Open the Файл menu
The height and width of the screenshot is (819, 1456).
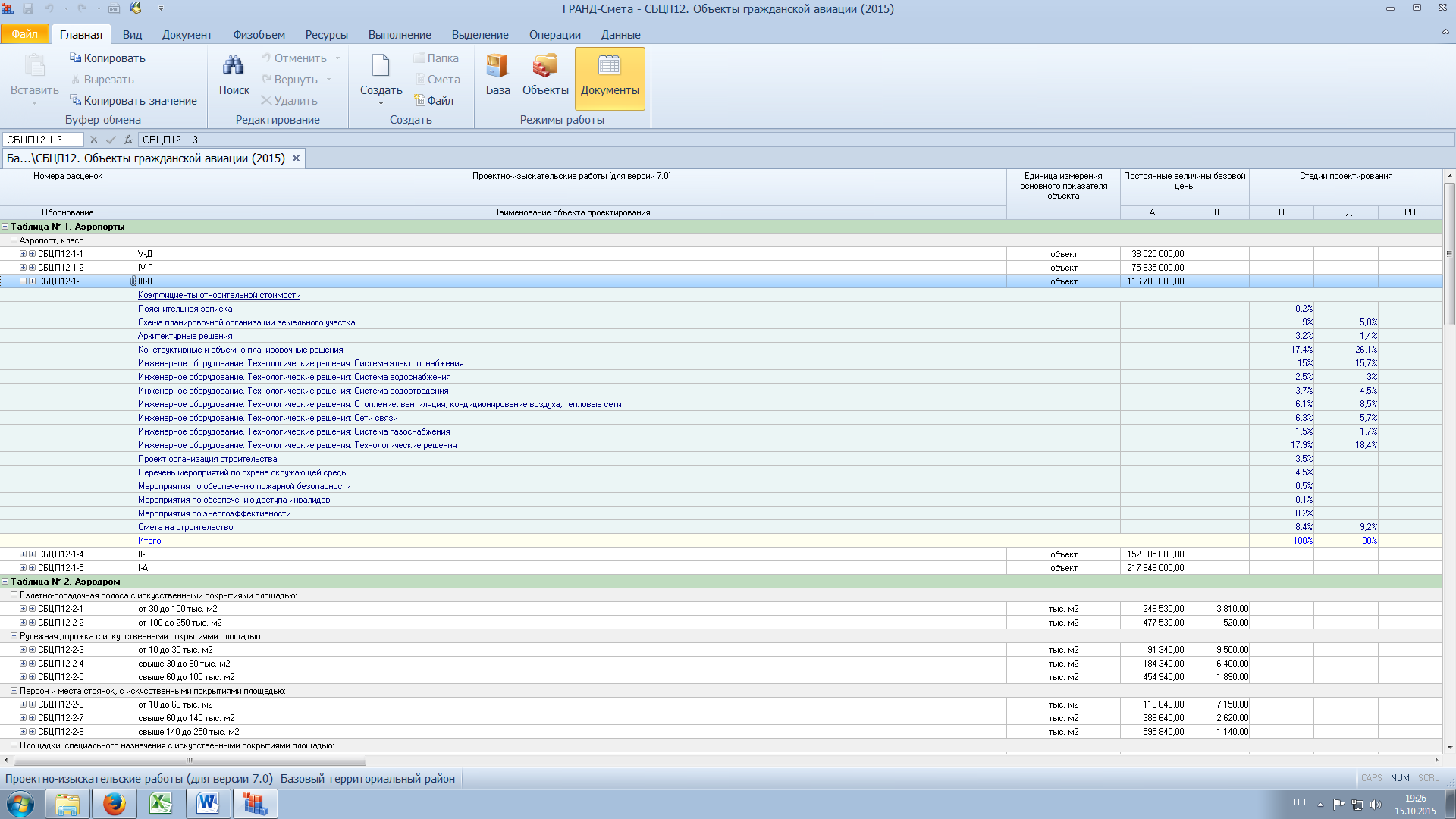24,34
